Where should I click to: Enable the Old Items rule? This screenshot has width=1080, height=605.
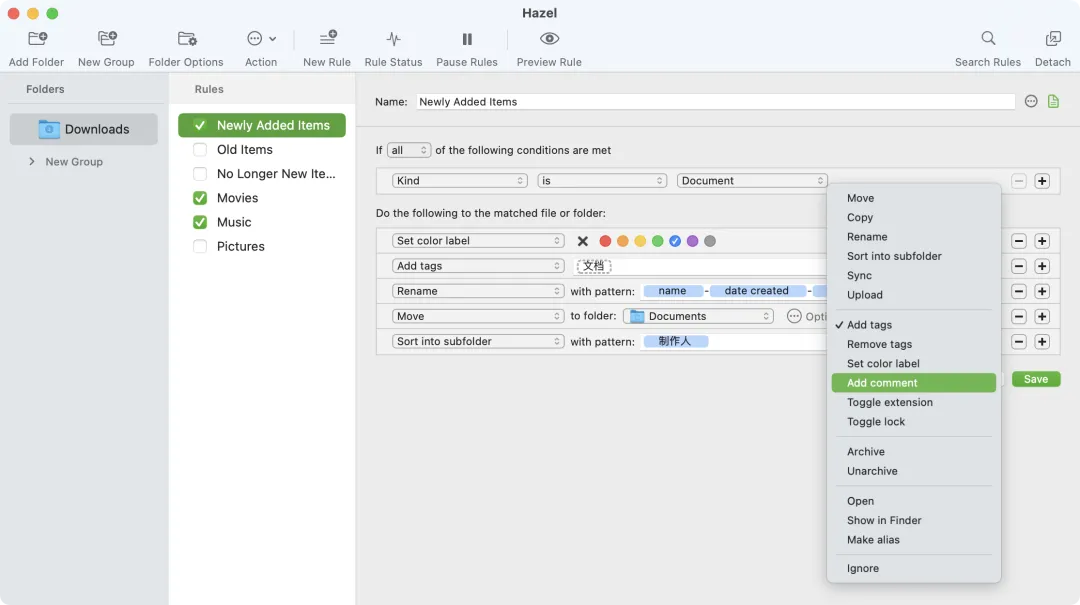200,150
